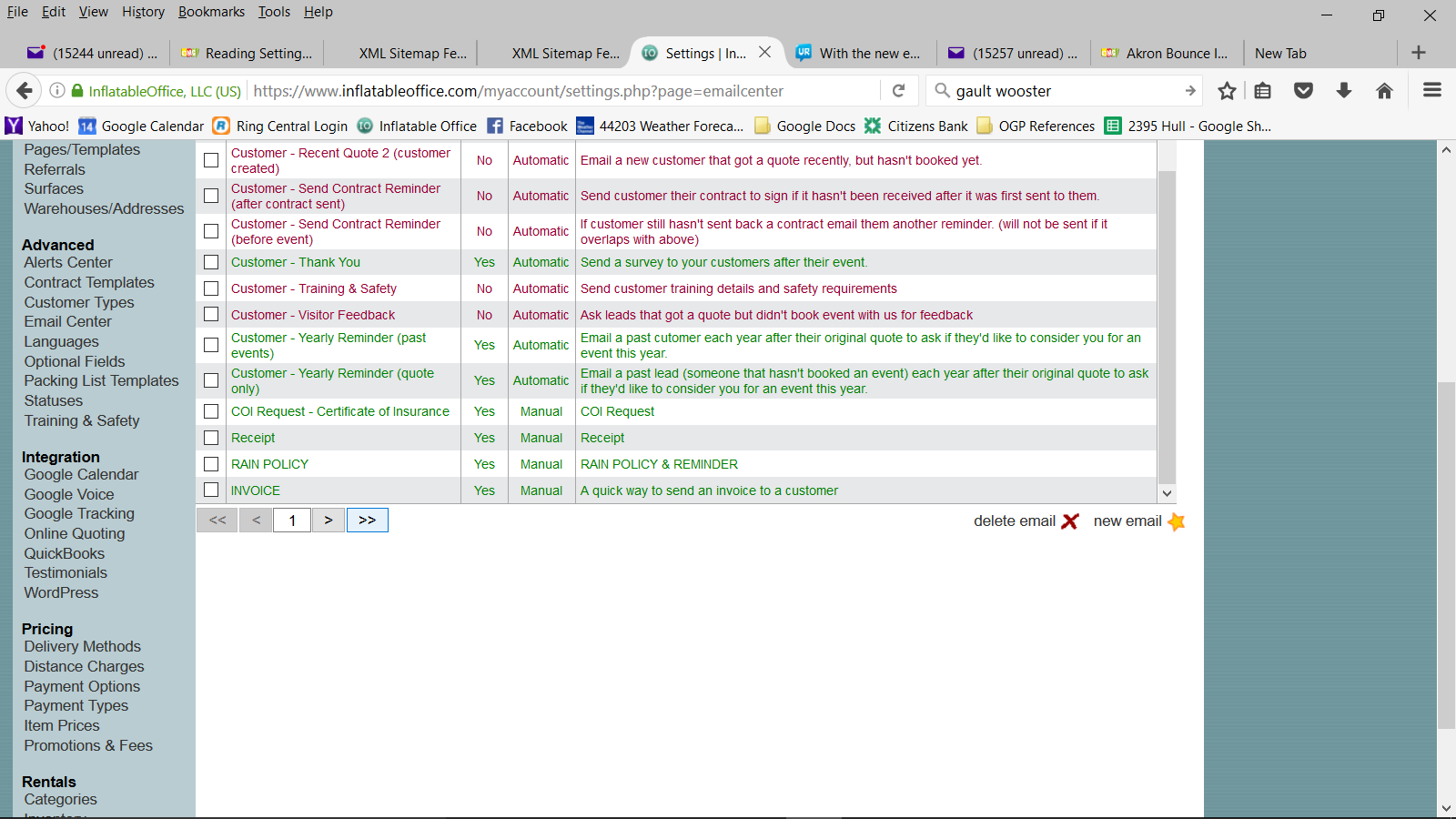The width and height of the screenshot is (1456, 819).
Task: Open the Customer - Visitor Feedback email
Action: 313,315
